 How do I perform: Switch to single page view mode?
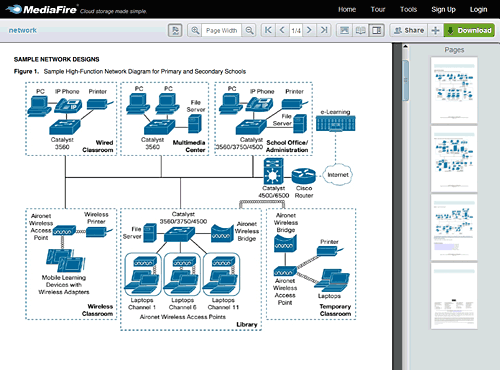(344, 30)
